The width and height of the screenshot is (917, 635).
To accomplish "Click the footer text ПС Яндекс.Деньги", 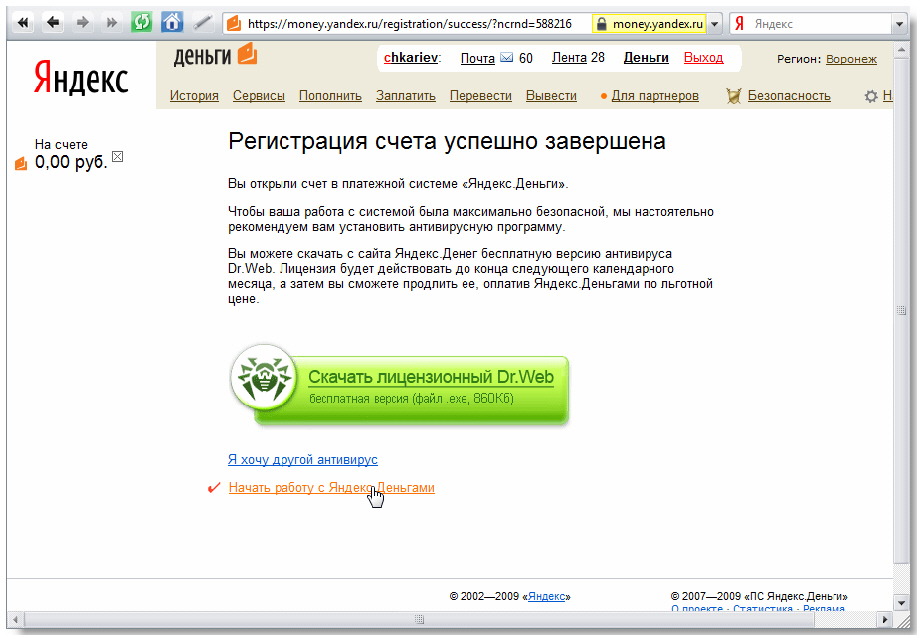I will pos(794,596).
